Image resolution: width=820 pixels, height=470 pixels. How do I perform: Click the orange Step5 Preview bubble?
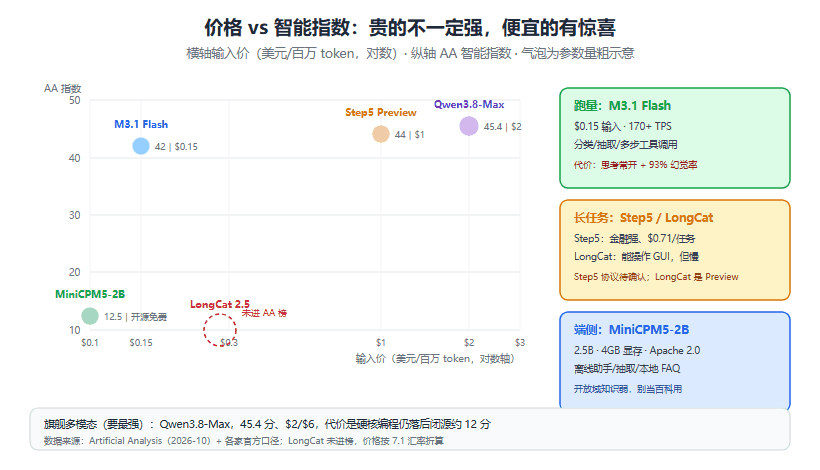(x=381, y=134)
